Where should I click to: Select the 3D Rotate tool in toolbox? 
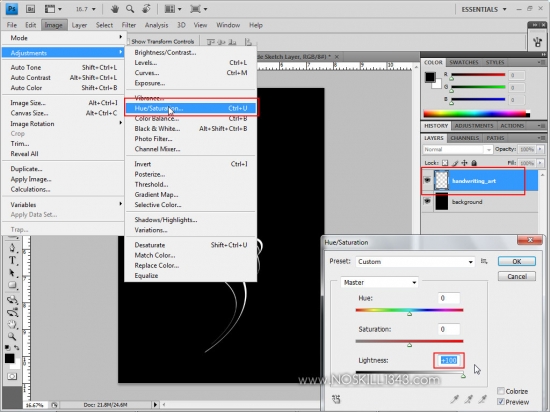(x=12, y=300)
